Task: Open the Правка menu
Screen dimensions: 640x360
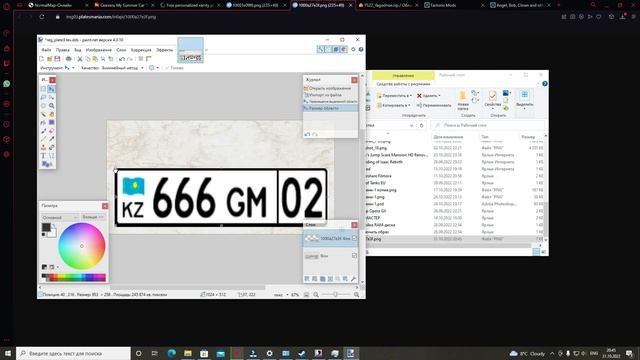Action: tap(62, 50)
